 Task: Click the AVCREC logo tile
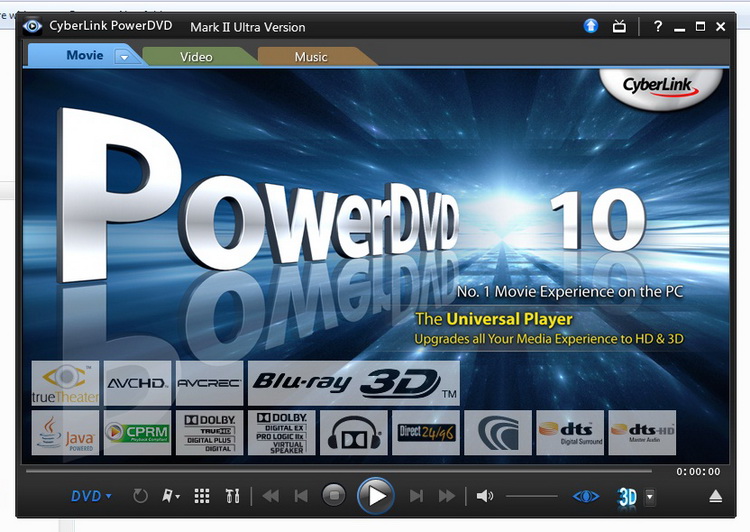tap(210, 383)
